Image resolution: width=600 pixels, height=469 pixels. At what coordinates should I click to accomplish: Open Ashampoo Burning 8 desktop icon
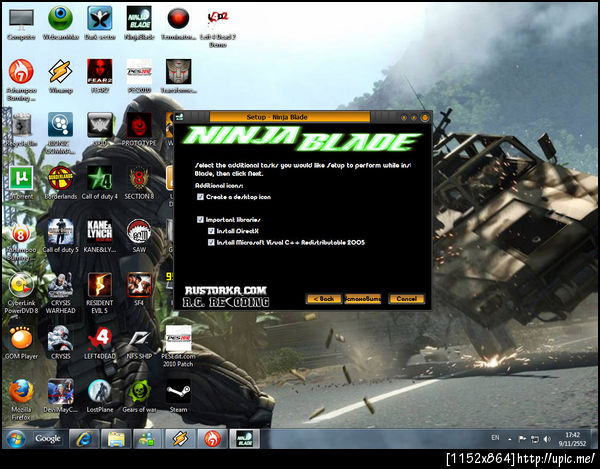21,241
